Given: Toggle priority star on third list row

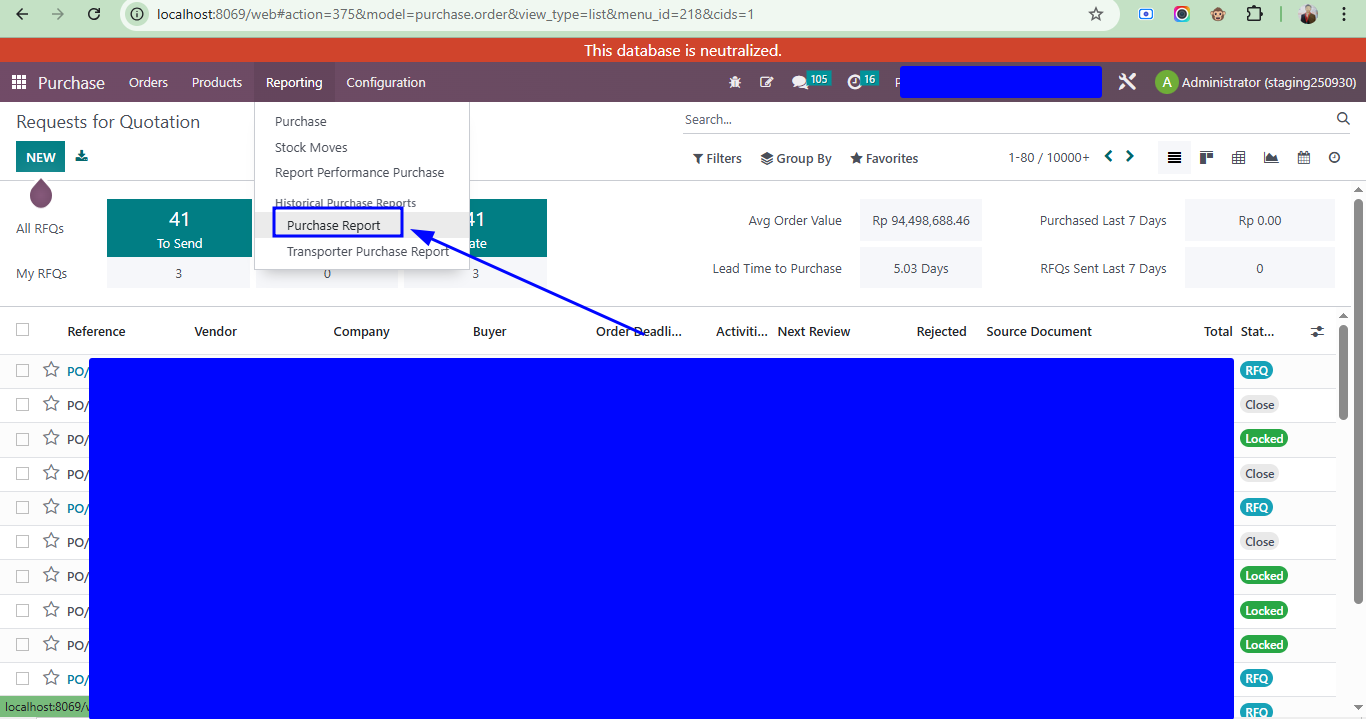Looking at the screenshot, I should [x=51, y=438].
